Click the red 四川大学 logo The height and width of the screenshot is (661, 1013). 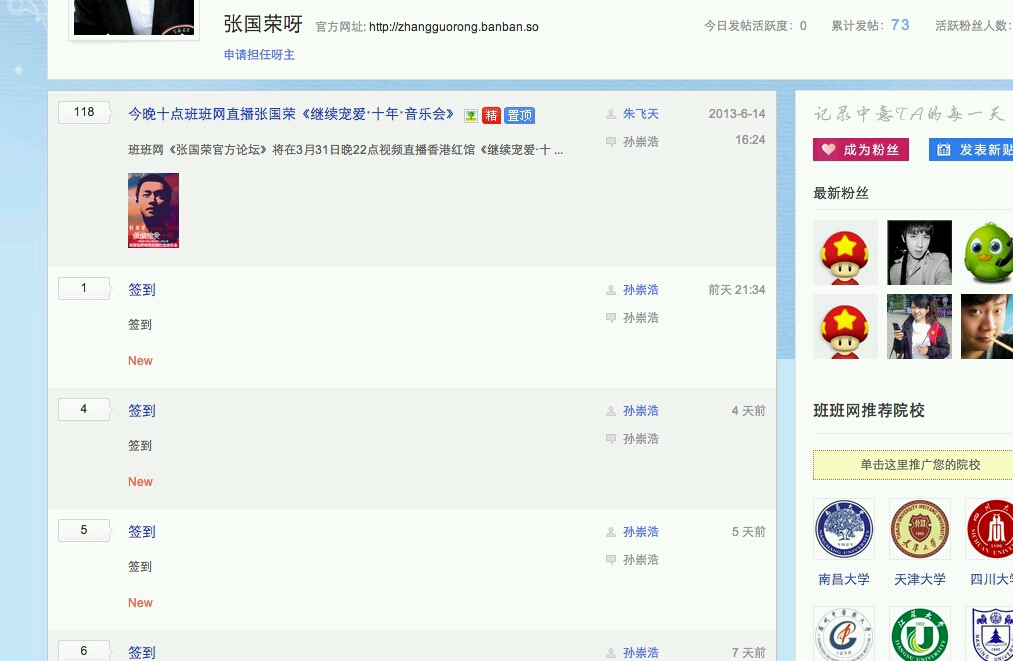tap(989, 529)
